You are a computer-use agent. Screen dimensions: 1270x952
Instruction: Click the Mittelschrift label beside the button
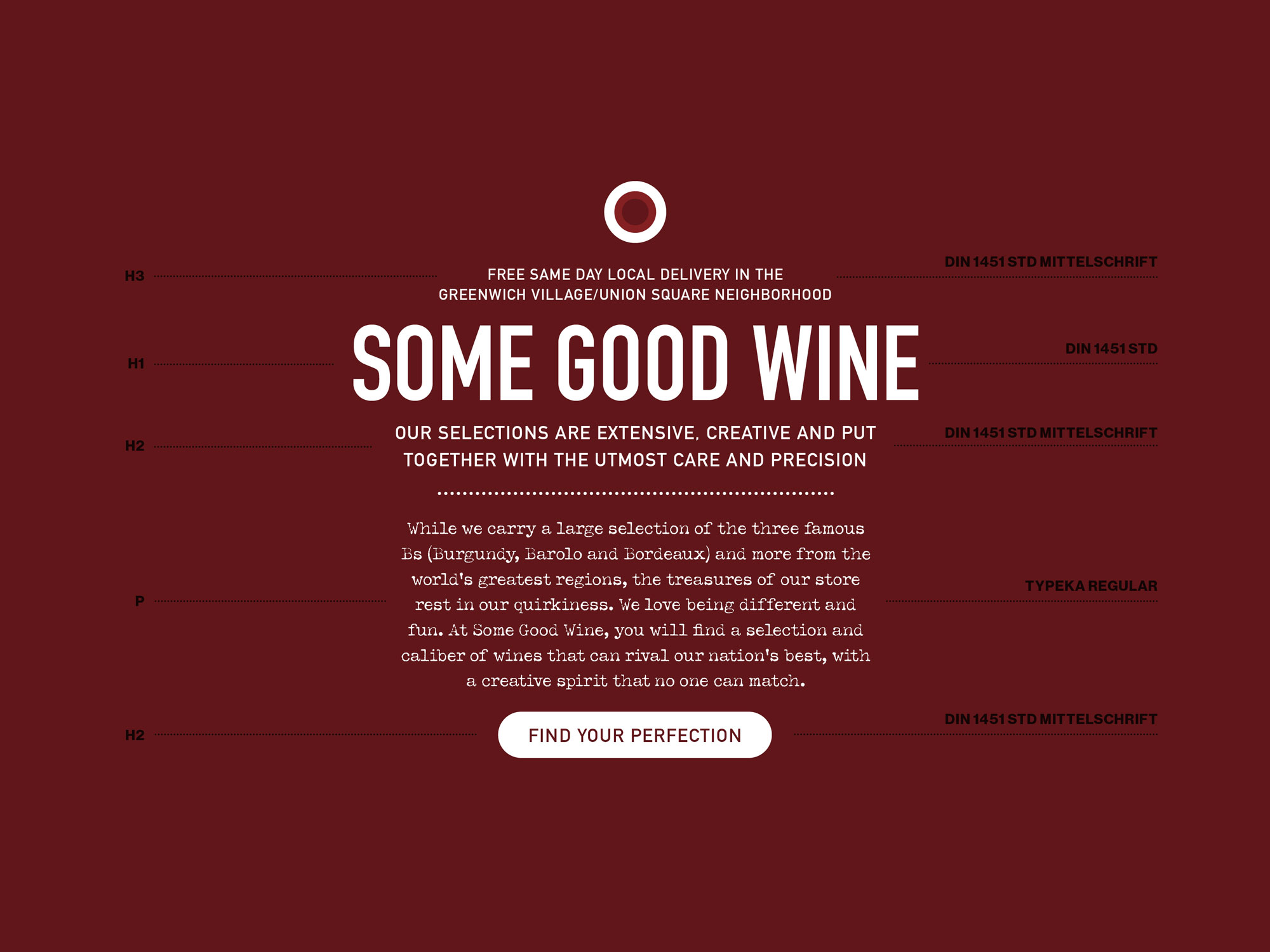point(1051,720)
